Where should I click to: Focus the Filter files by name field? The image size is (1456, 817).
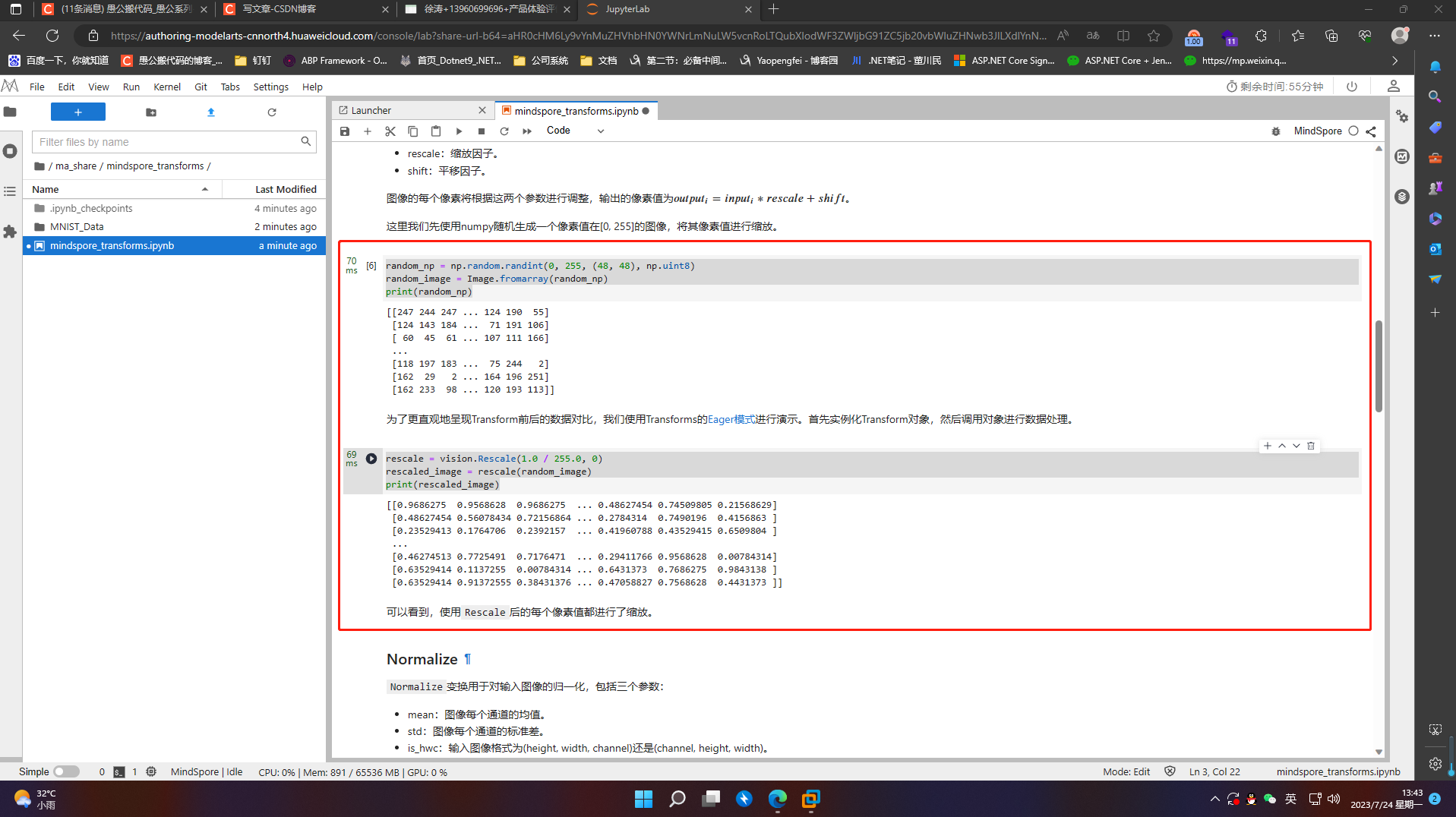click(174, 141)
